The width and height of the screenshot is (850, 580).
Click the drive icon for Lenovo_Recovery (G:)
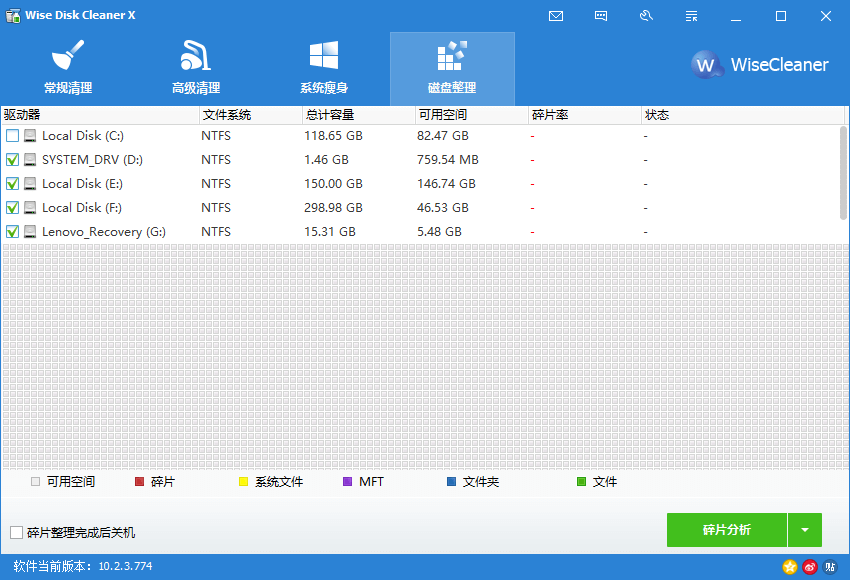pos(30,231)
